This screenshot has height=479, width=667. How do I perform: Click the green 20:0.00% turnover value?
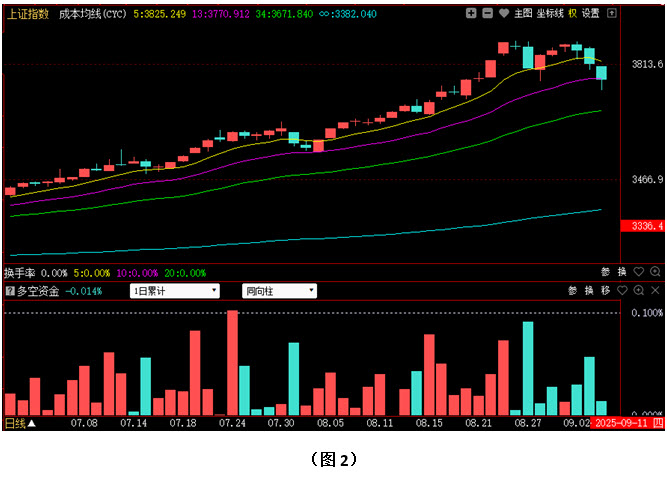(185, 273)
